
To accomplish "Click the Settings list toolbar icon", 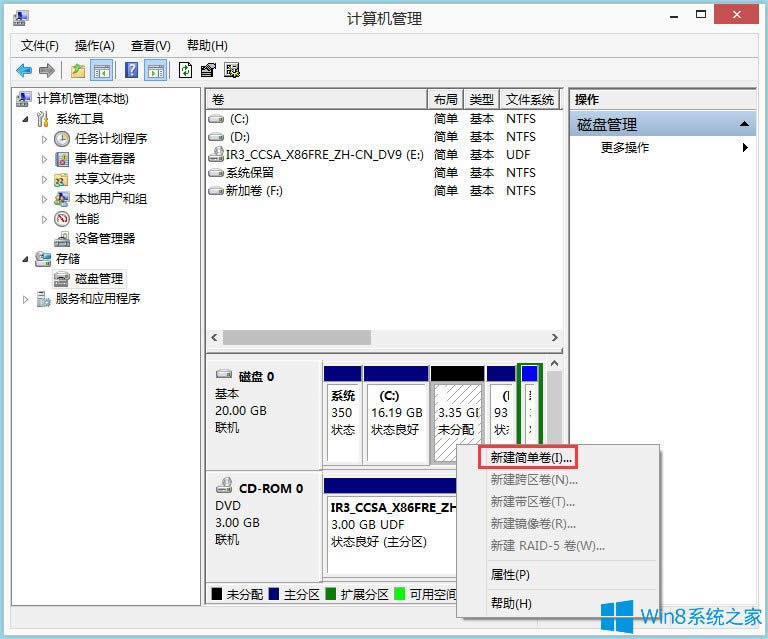I will (232, 71).
